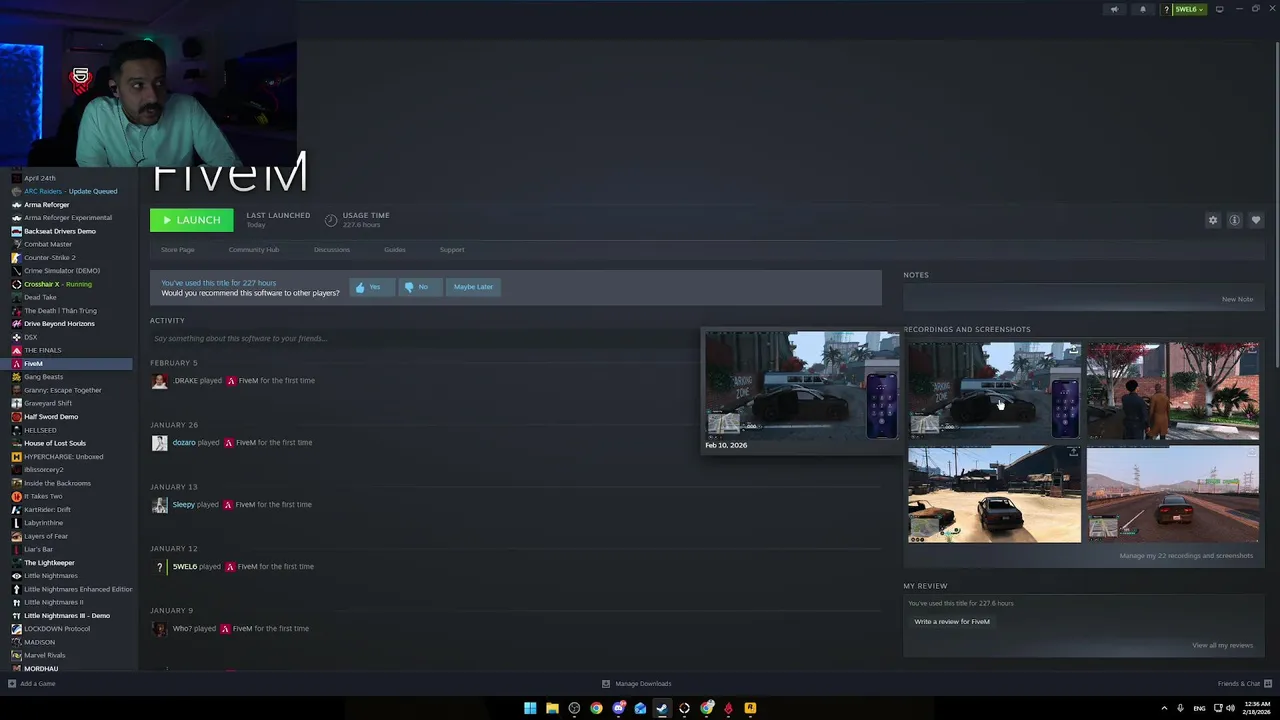The image size is (1280, 720).
Task: Launch FiveM with the green button
Action: (191, 220)
